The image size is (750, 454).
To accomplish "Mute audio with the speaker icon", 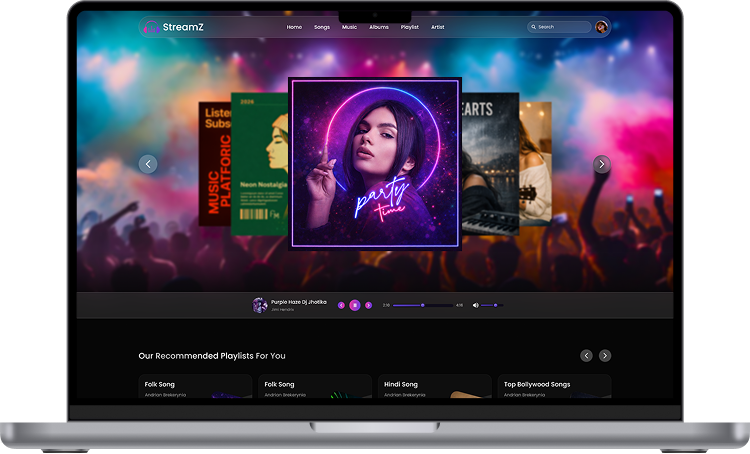I will [475, 305].
